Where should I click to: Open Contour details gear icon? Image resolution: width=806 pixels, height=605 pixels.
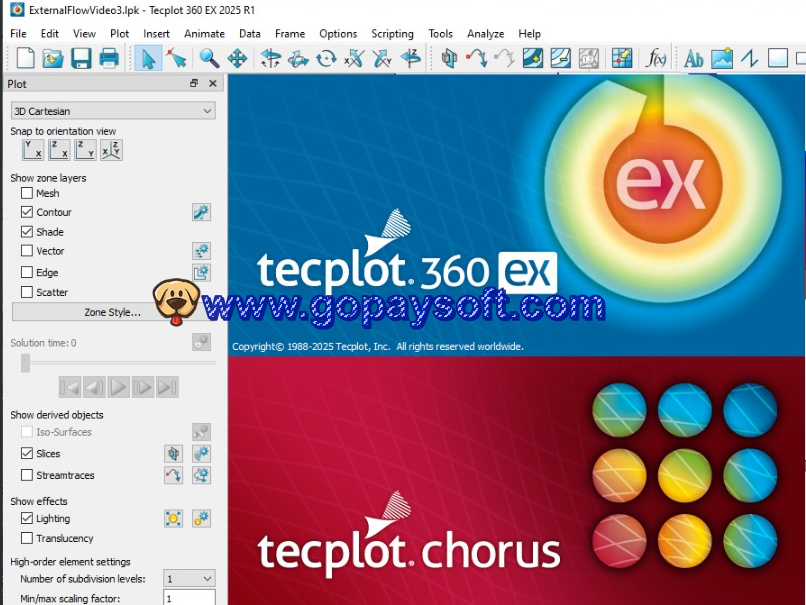pos(202,212)
